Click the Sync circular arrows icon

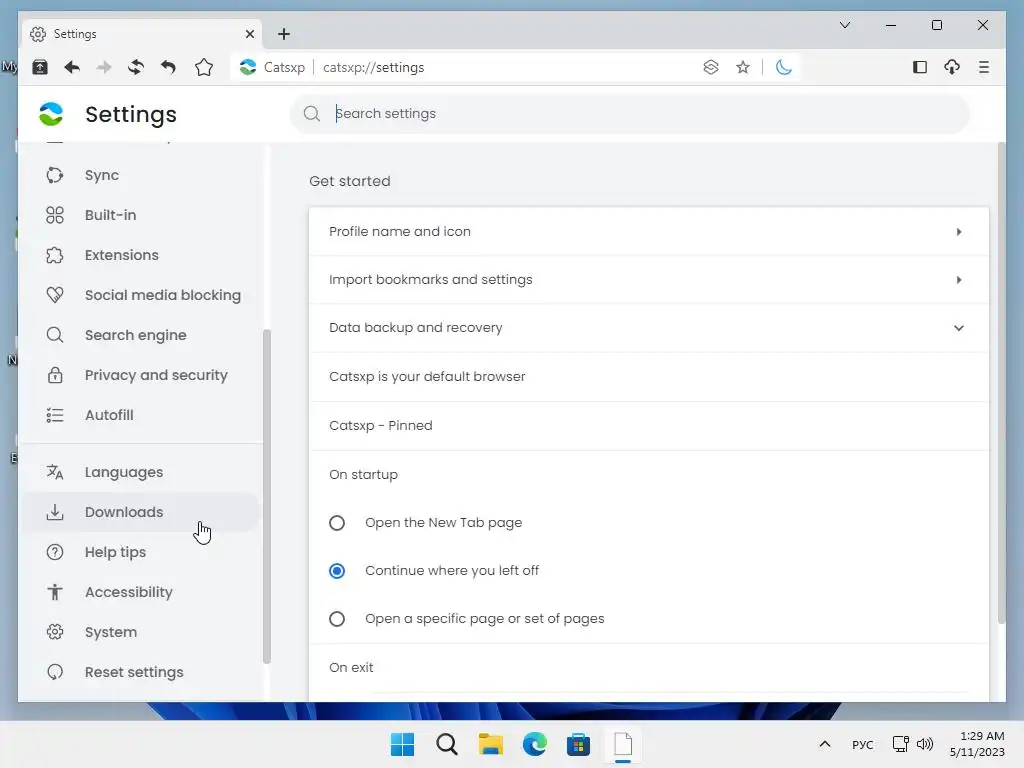(55, 175)
